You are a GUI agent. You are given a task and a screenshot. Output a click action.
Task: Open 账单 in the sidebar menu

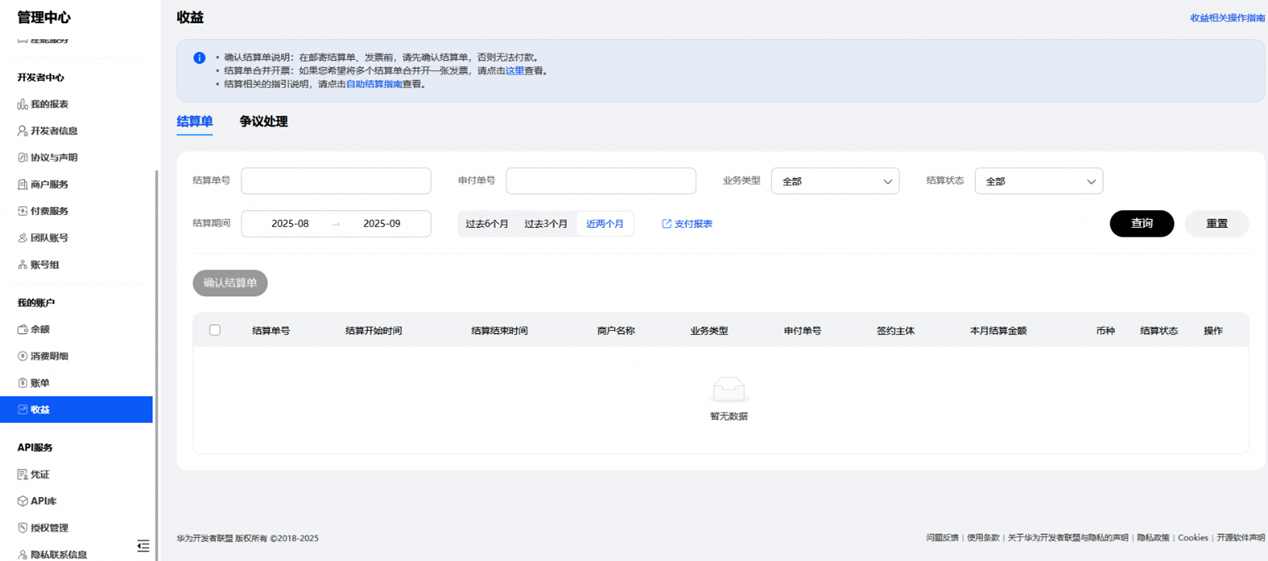(x=40, y=383)
